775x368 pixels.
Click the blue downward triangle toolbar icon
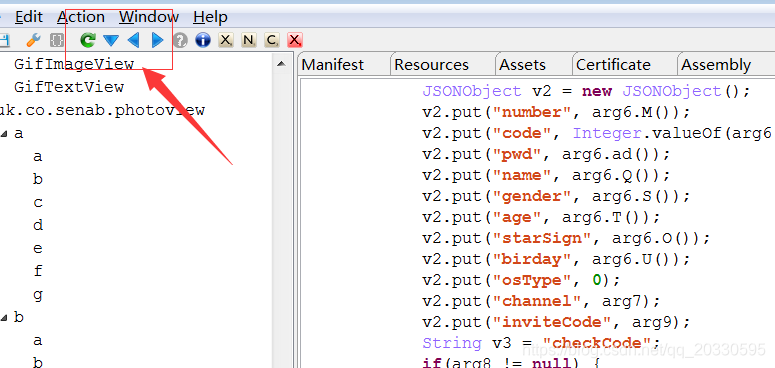[111, 41]
